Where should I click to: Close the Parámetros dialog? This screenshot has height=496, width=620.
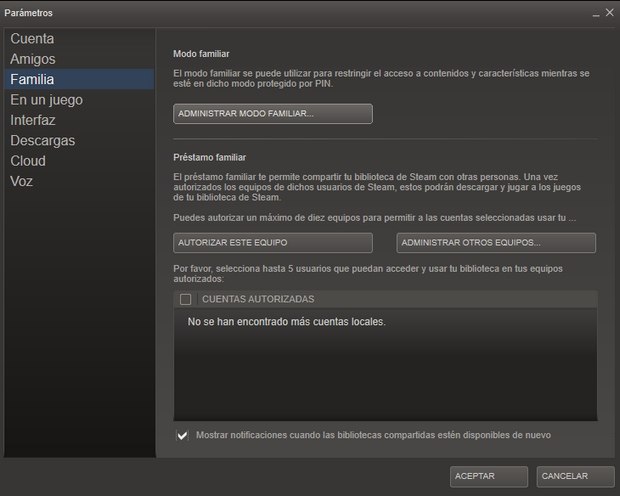(609, 13)
